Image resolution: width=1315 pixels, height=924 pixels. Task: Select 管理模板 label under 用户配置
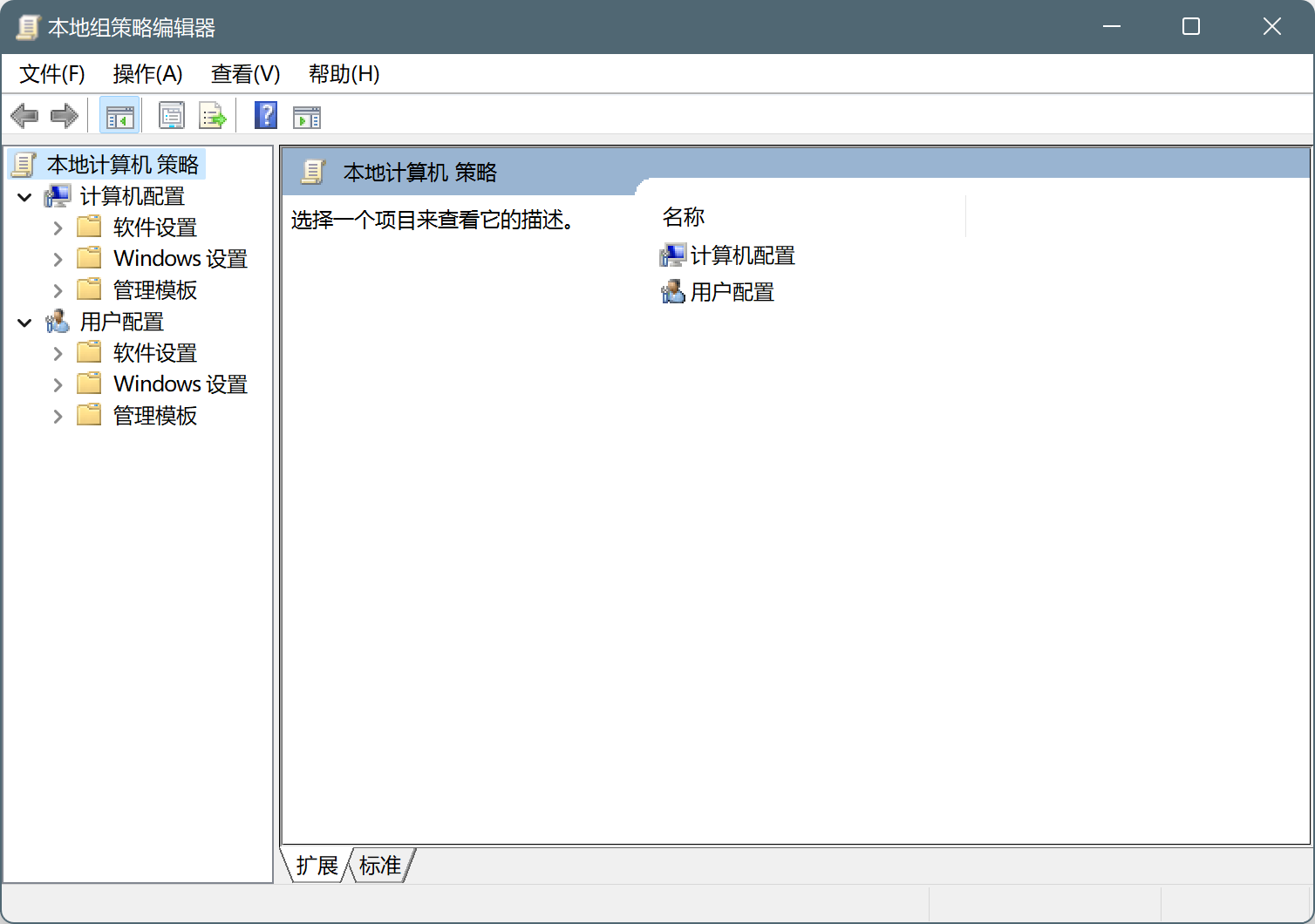tap(155, 416)
